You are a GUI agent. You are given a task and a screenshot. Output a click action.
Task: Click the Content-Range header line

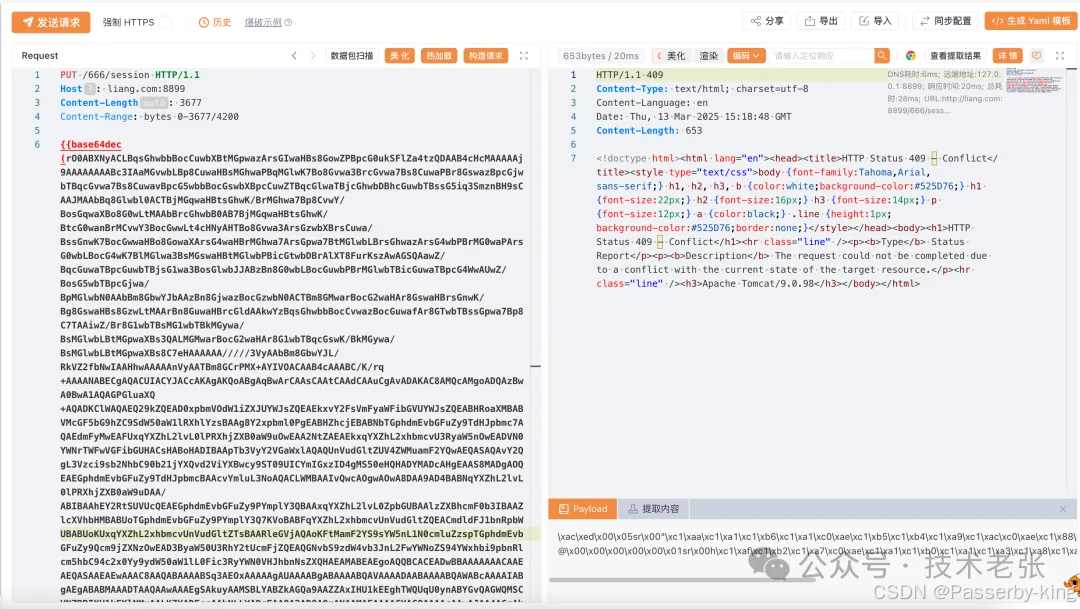coord(149,116)
